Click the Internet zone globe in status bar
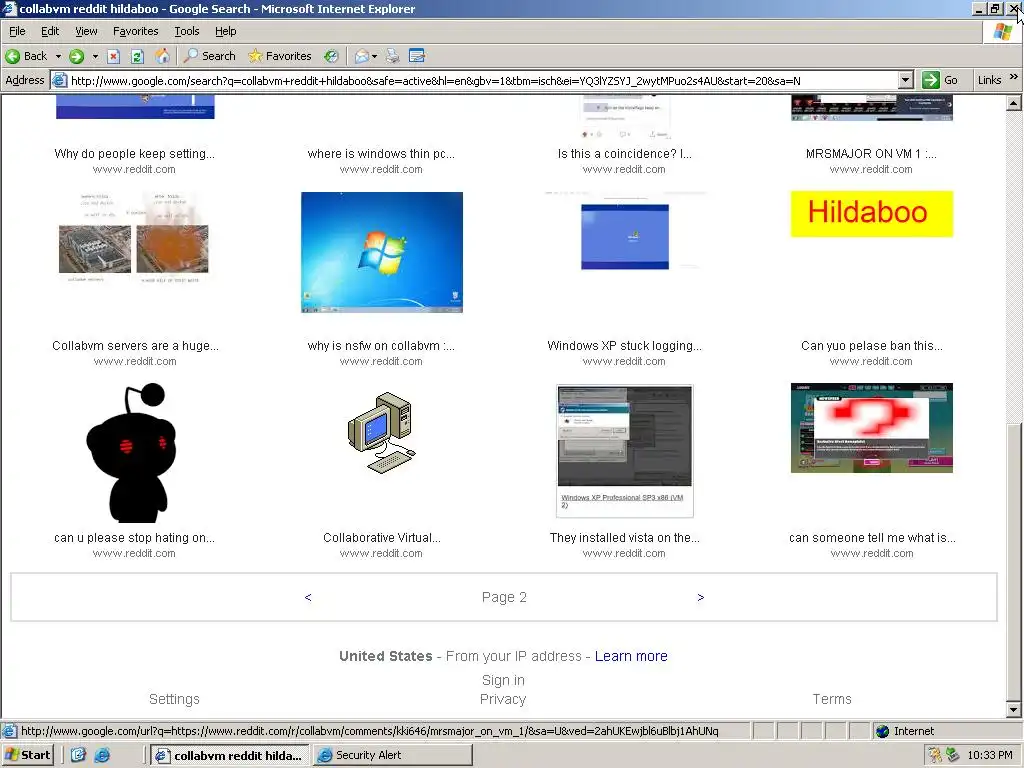 coord(883,731)
